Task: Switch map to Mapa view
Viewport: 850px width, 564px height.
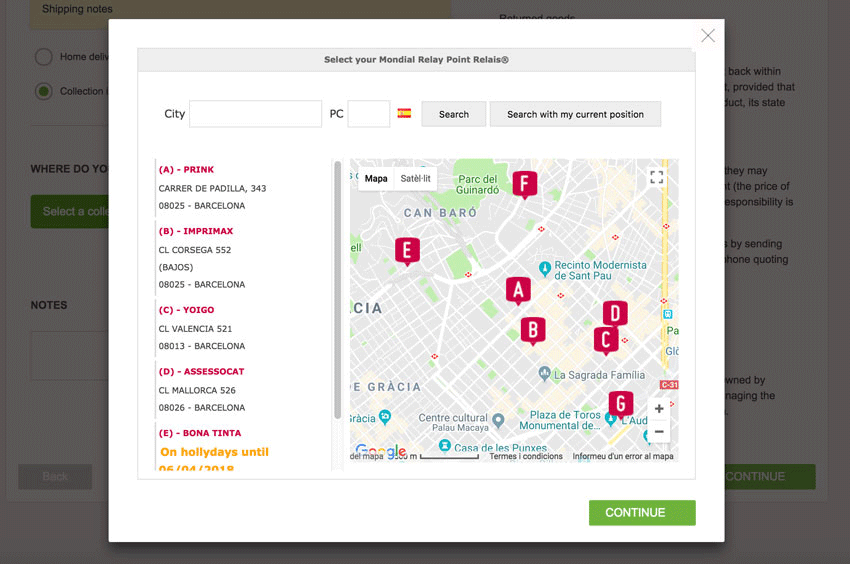Action: pos(376,178)
